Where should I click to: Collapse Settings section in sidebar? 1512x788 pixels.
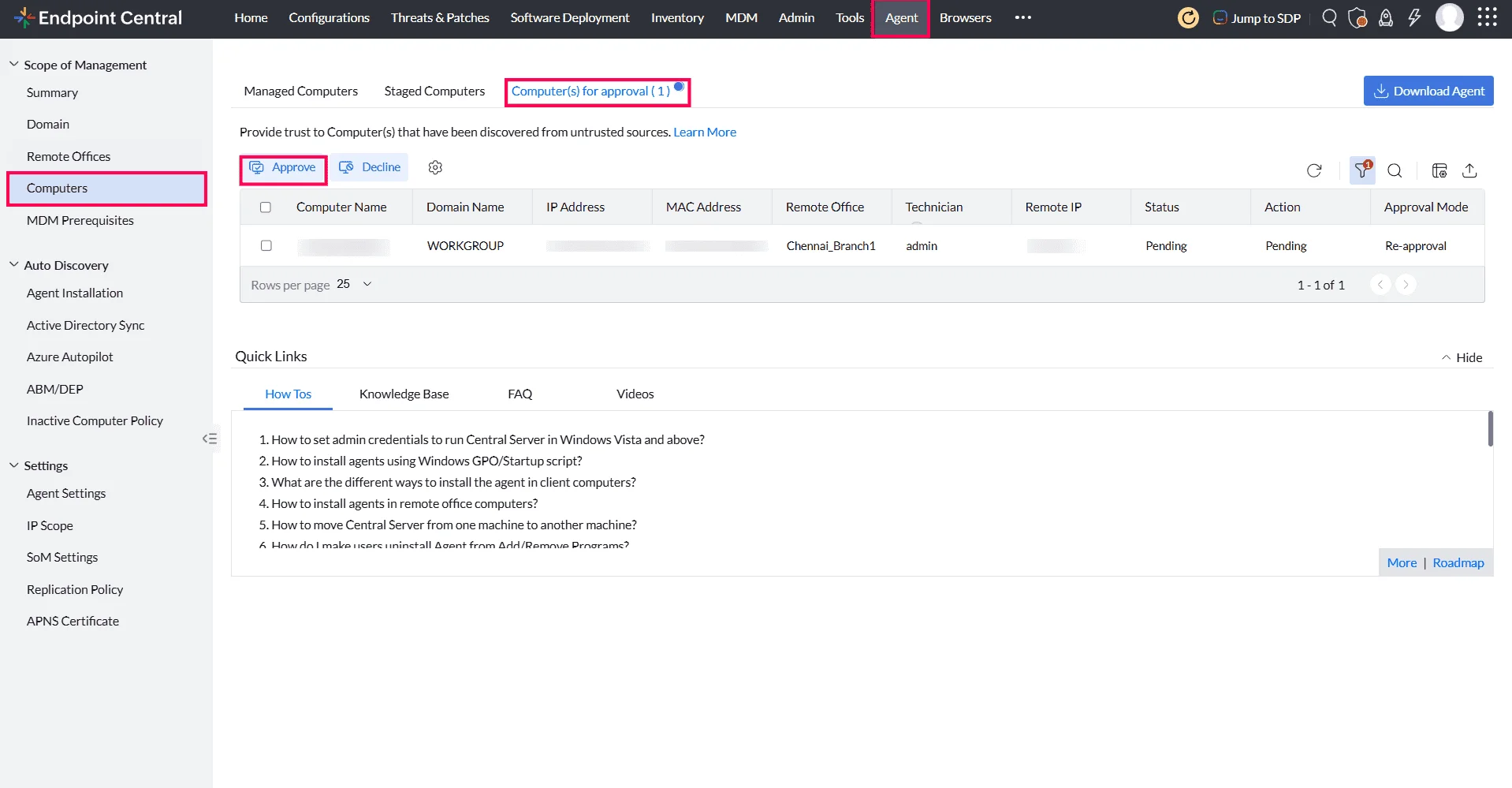coord(13,465)
